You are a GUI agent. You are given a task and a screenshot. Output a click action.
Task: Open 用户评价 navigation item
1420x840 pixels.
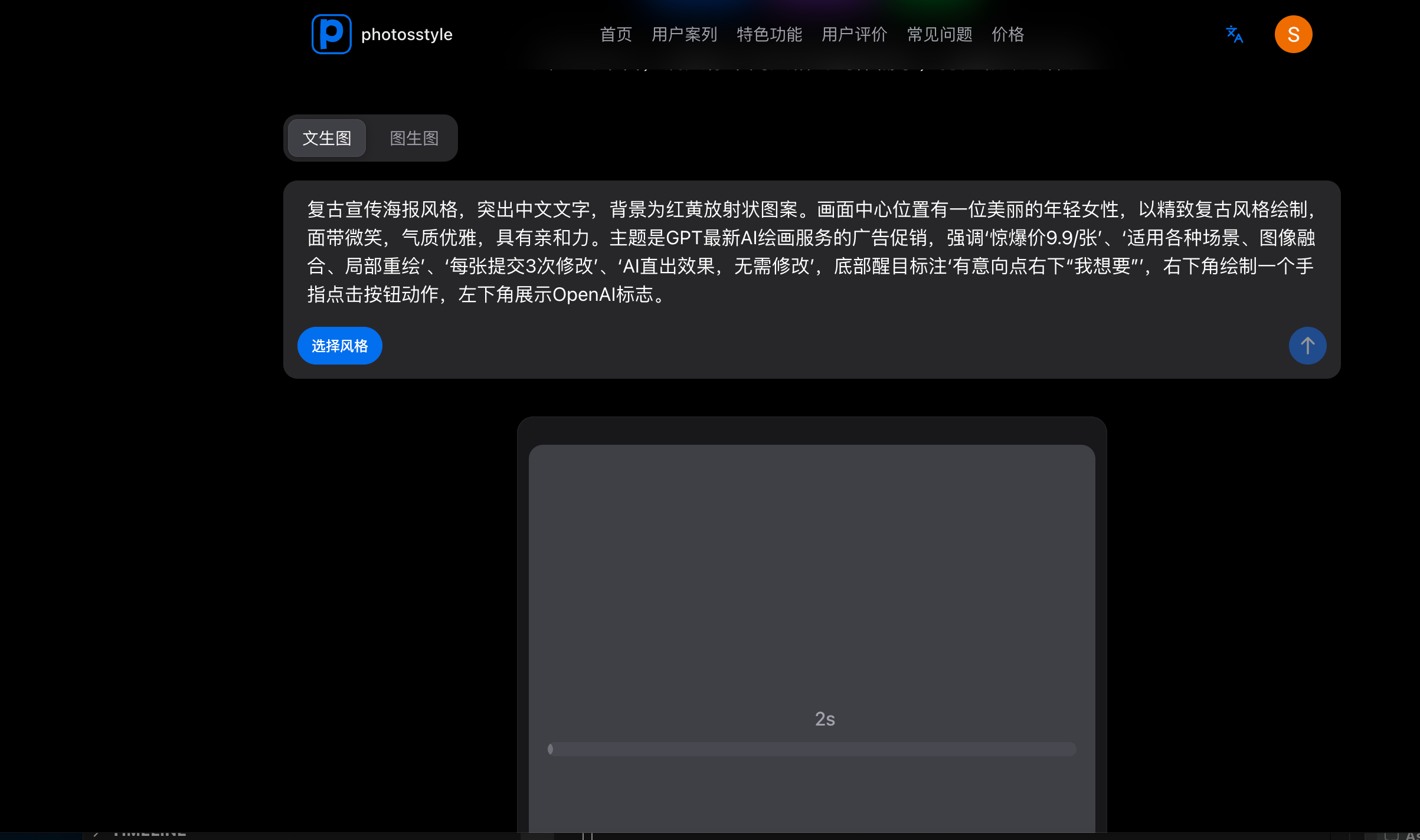(x=854, y=34)
